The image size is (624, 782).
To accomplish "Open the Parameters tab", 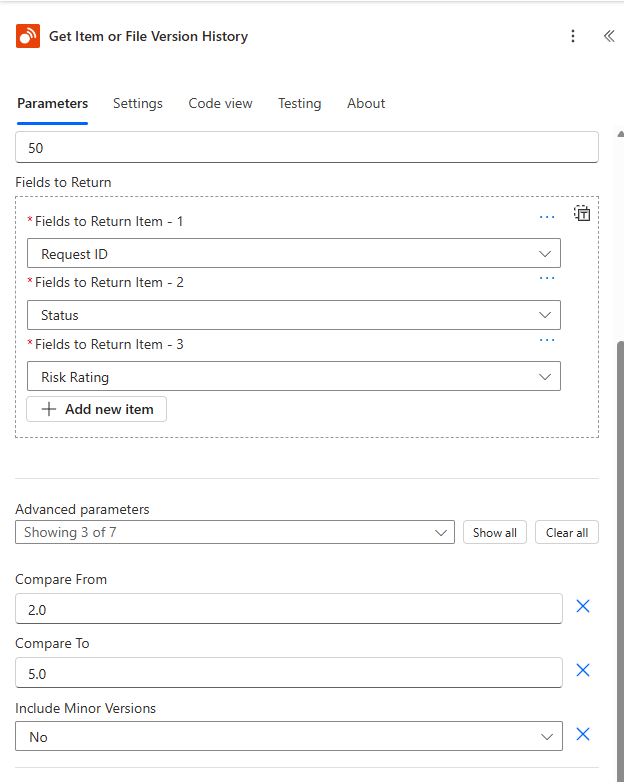I will pos(52,103).
